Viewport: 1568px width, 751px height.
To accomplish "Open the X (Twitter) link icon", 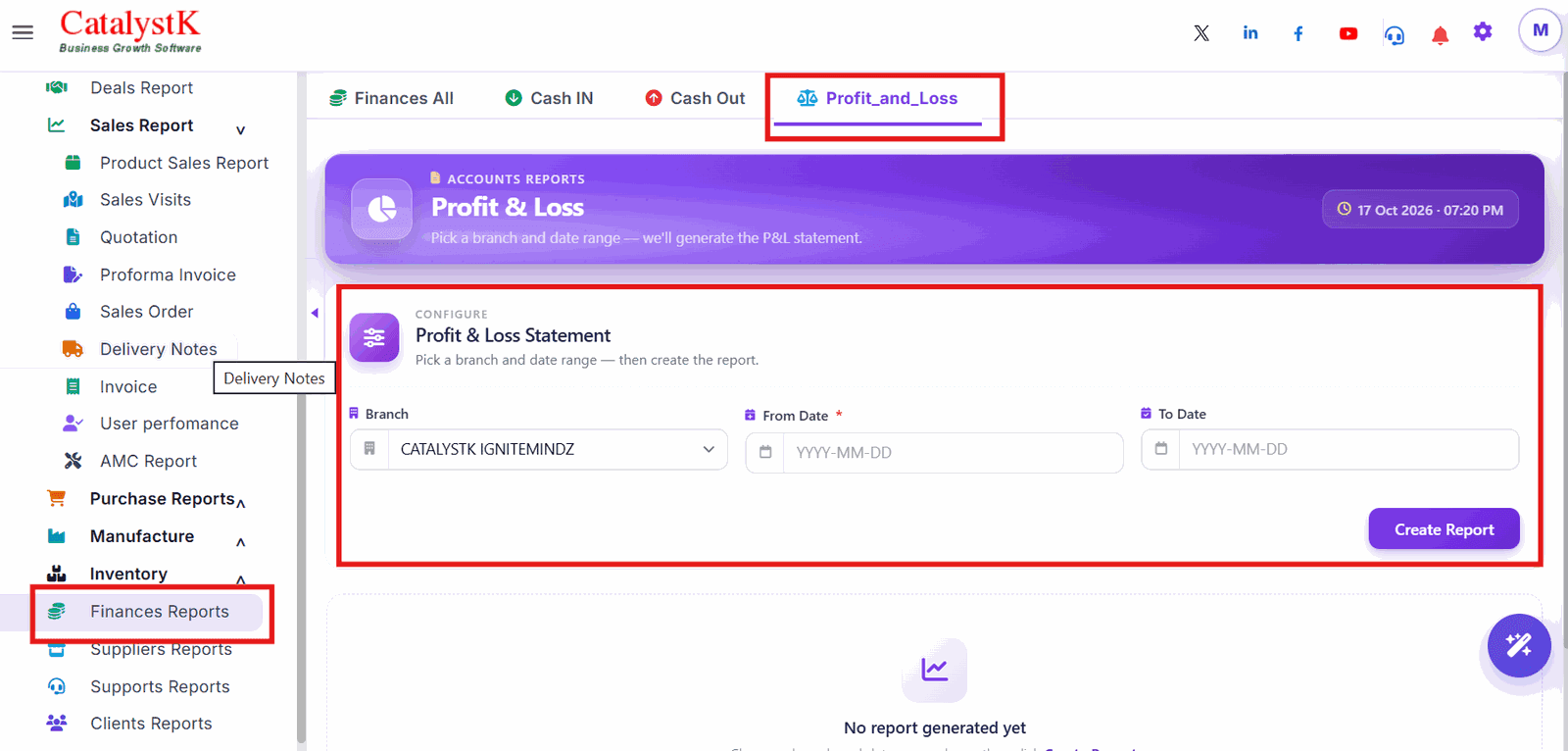I will point(1201,33).
